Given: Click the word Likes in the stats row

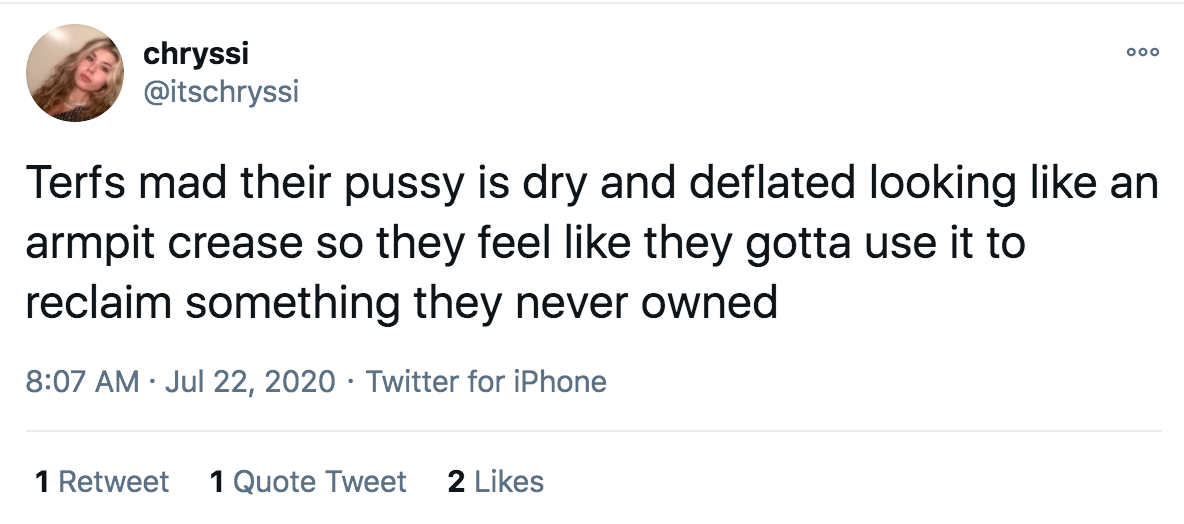Looking at the screenshot, I should click(x=509, y=482).
